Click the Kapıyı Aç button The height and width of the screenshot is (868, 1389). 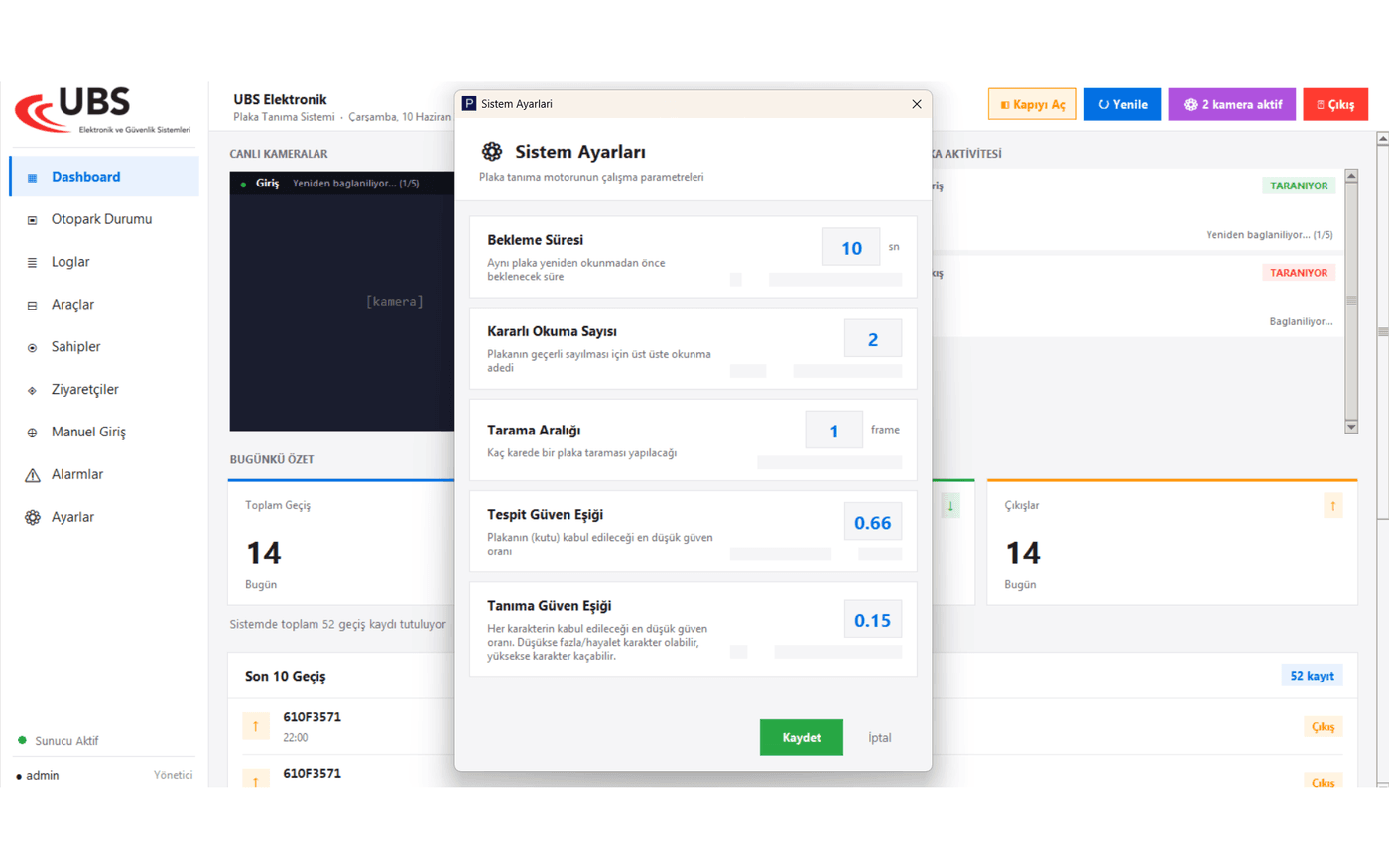(x=1032, y=104)
